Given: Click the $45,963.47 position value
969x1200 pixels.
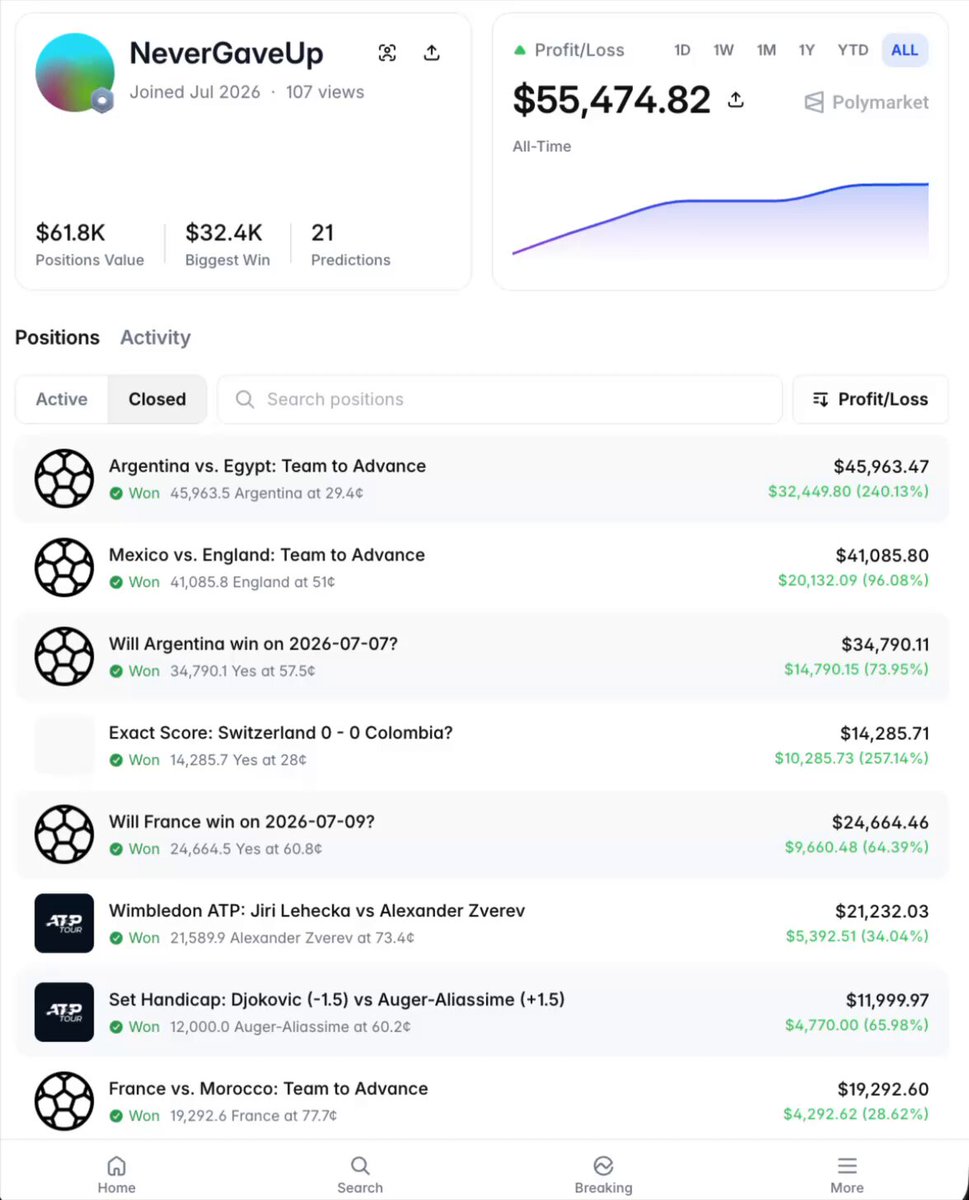Looking at the screenshot, I should [881, 466].
